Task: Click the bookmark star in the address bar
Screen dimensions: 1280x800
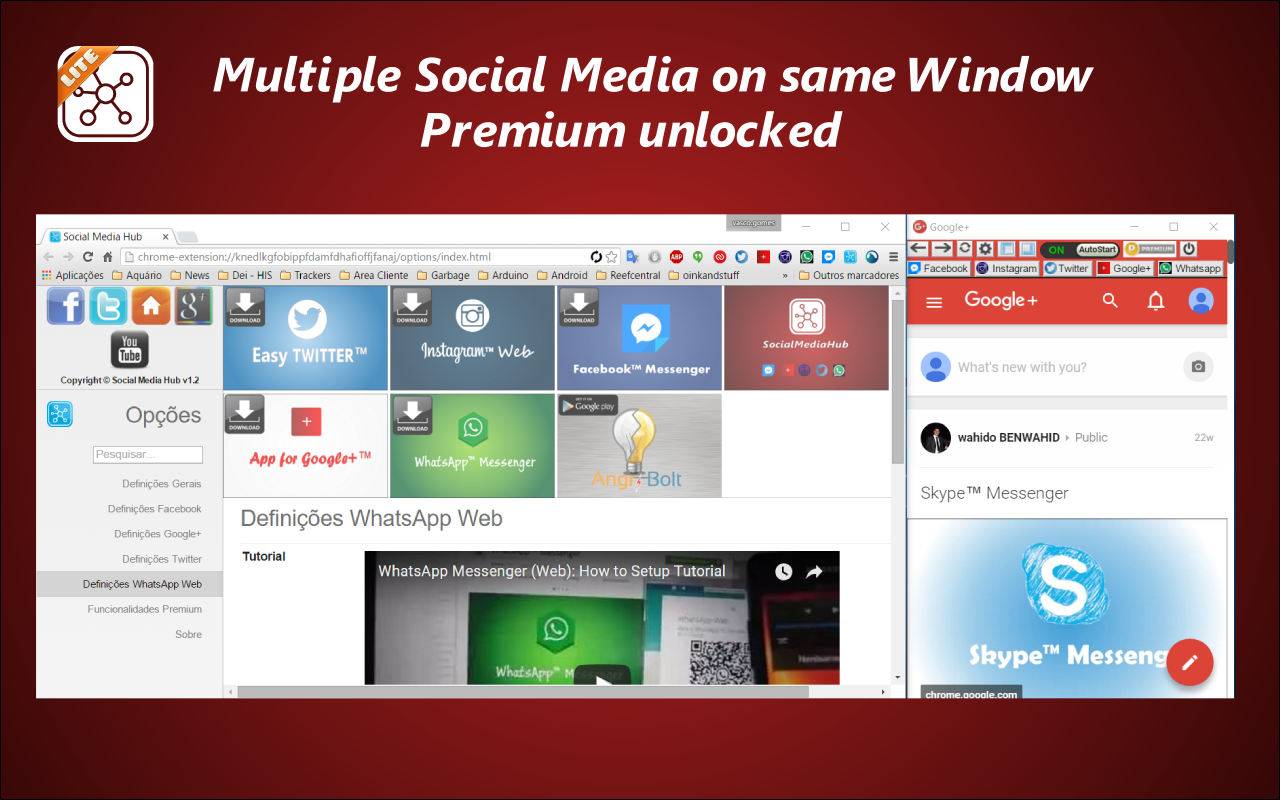Action: click(x=612, y=257)
